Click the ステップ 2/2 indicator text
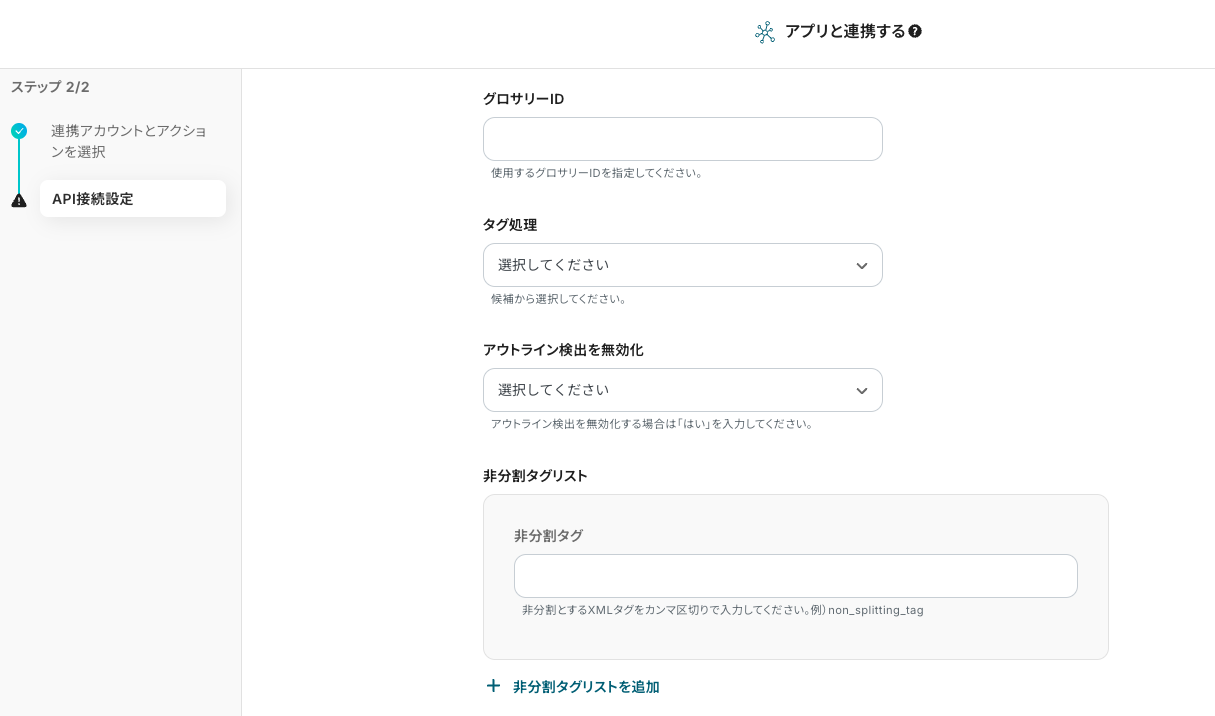Screen dimensions: 1215x716 pyautogui.click(x=50, y=87)
